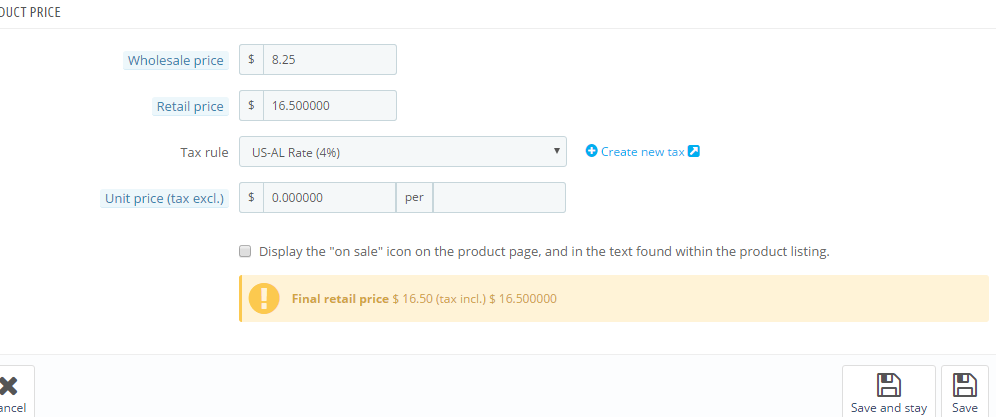Click the Unit price (tax excl.) label

point(165,199)
